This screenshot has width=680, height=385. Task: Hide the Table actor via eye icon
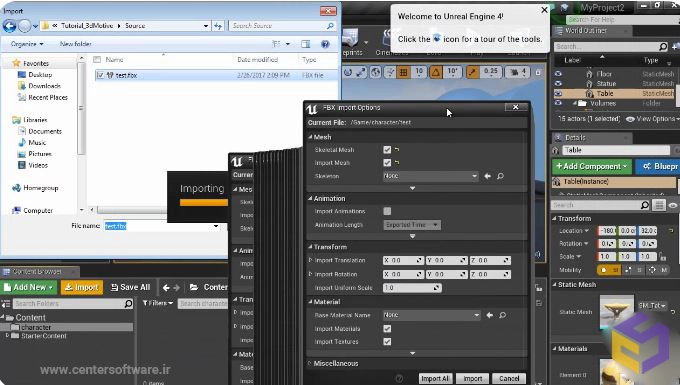click(558, 93)
